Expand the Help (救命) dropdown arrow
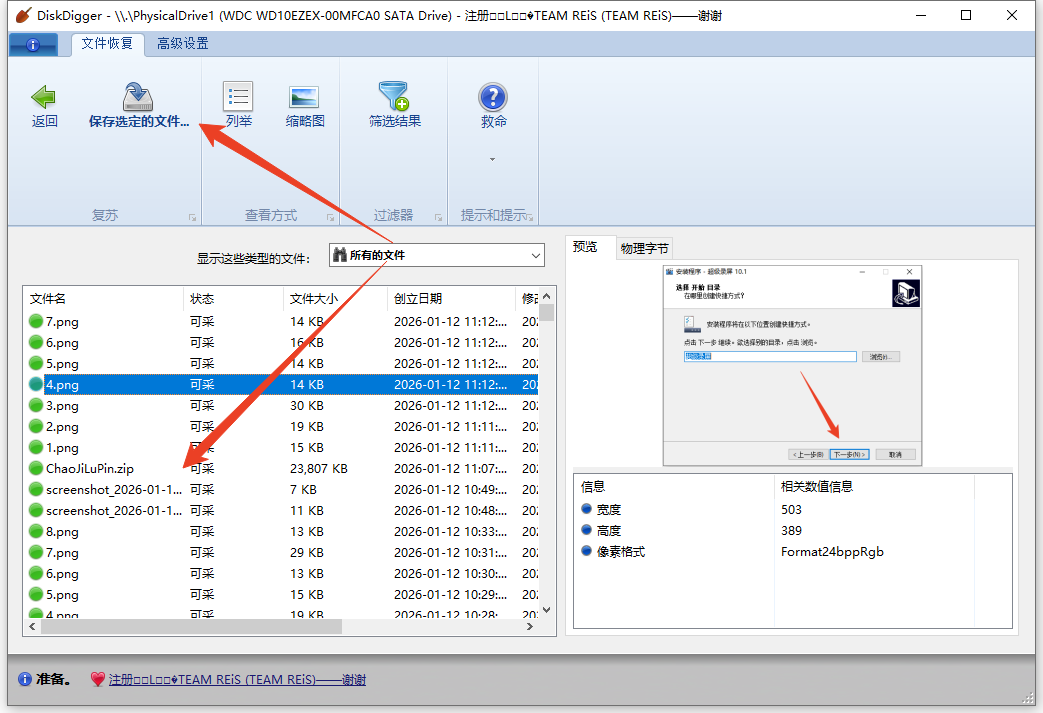This screenshot has width=1043, height=713. tap(492, 159)
